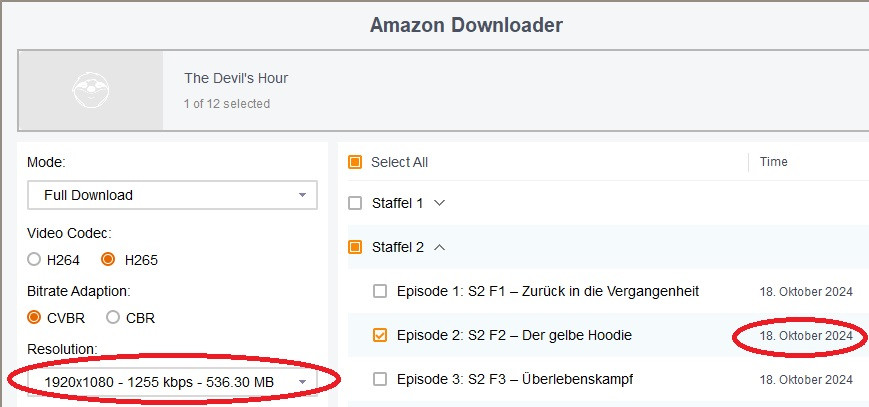The width and height of the screenshot is (869, 407).
Task: Expand Staffel 1 episode list chevron
Action: tap(439, 203)
